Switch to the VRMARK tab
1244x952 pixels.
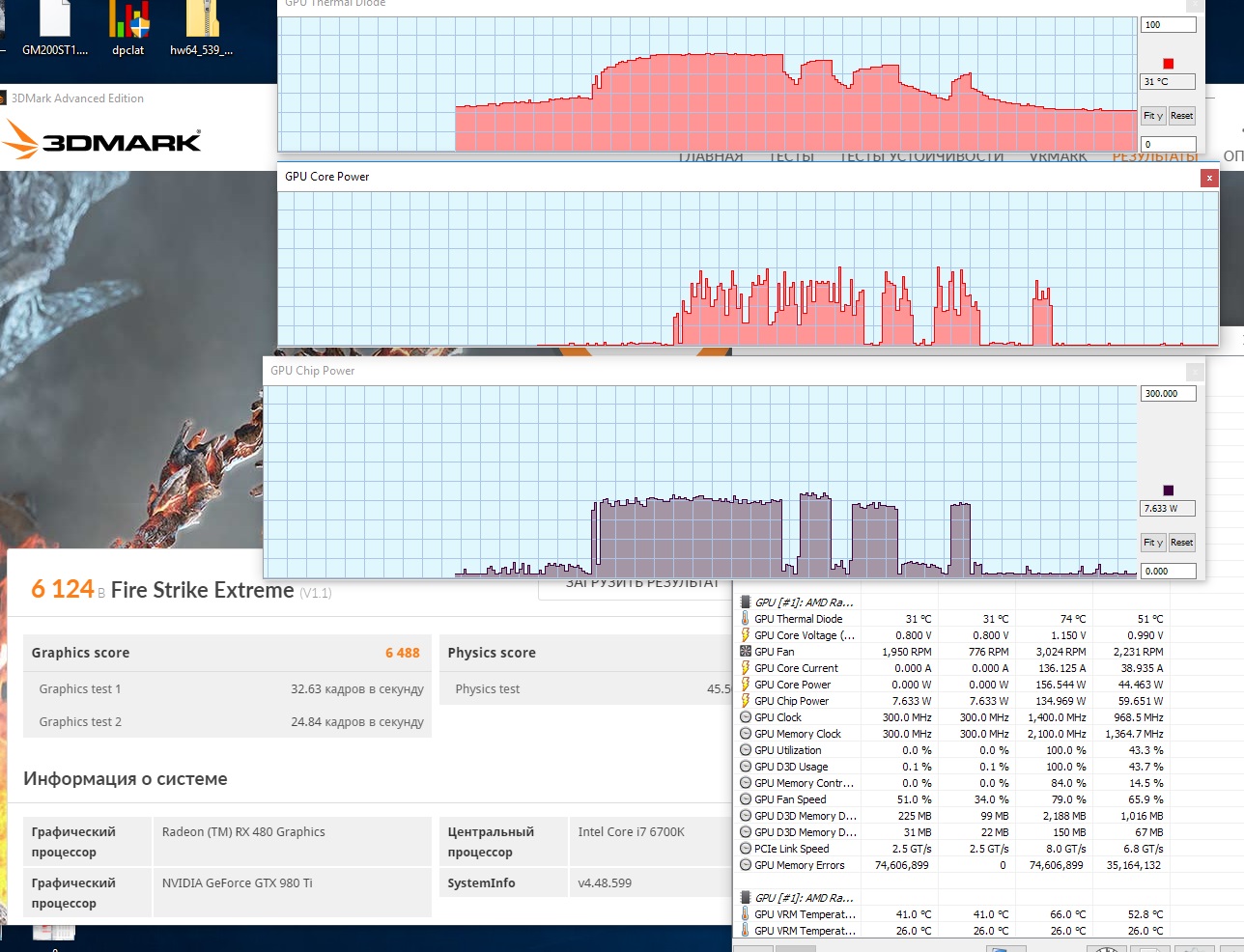[x=1058, y=156]
